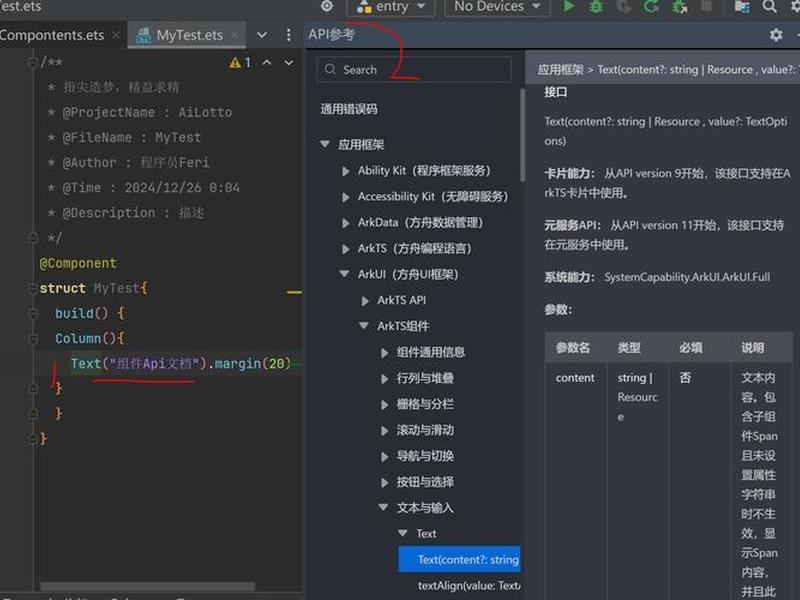Go to next highlighted error arrow

[x=289, y=63]
